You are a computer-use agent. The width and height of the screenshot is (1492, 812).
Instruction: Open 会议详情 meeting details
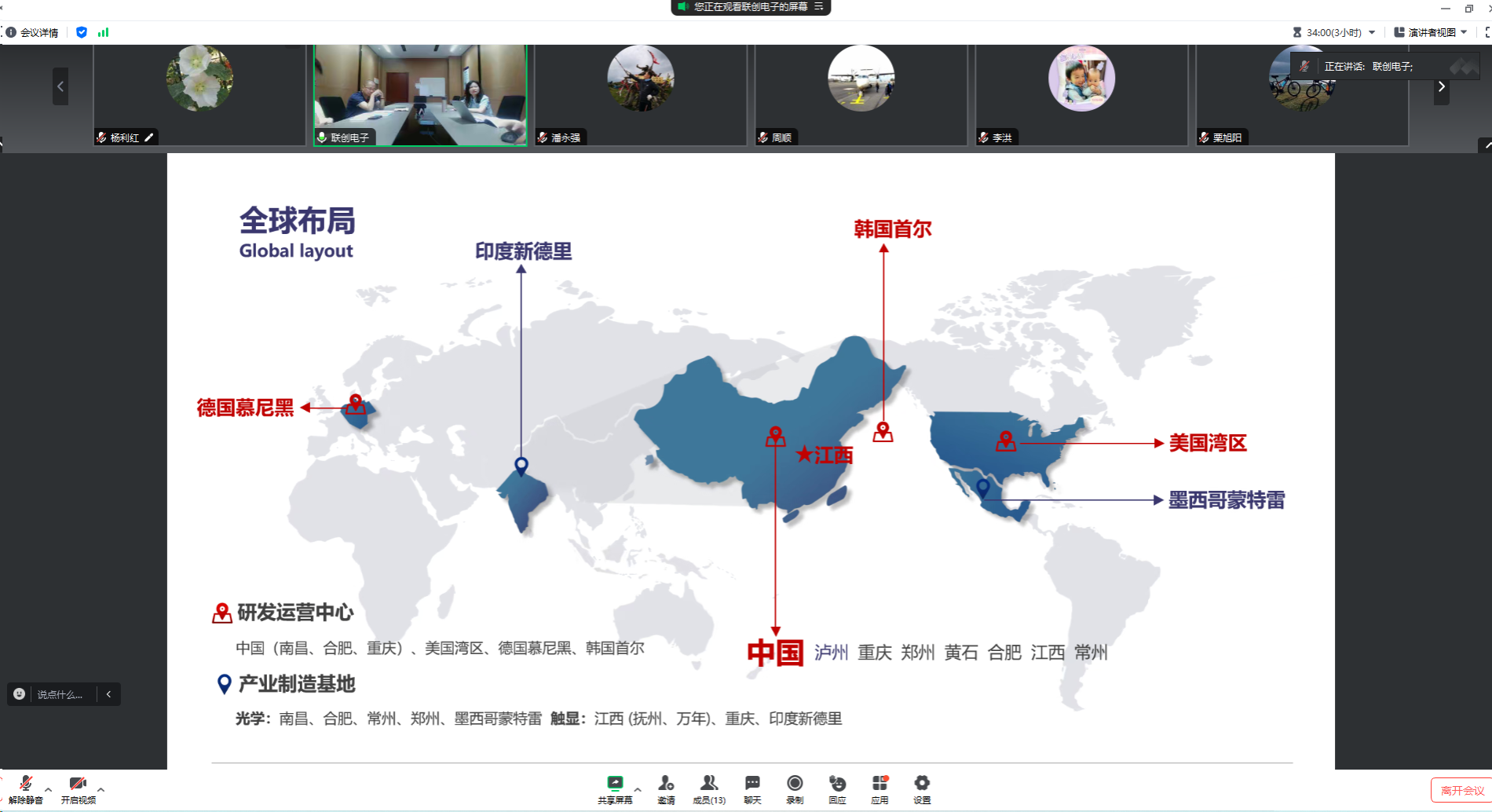click(33, 32)
